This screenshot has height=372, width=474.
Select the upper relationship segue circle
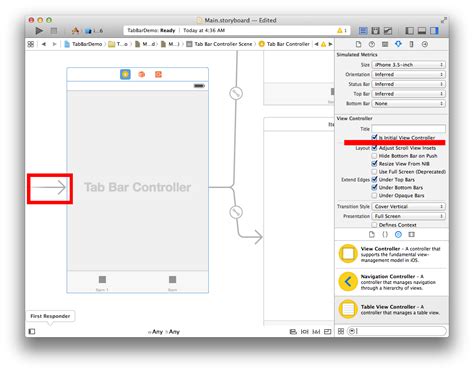236,93
